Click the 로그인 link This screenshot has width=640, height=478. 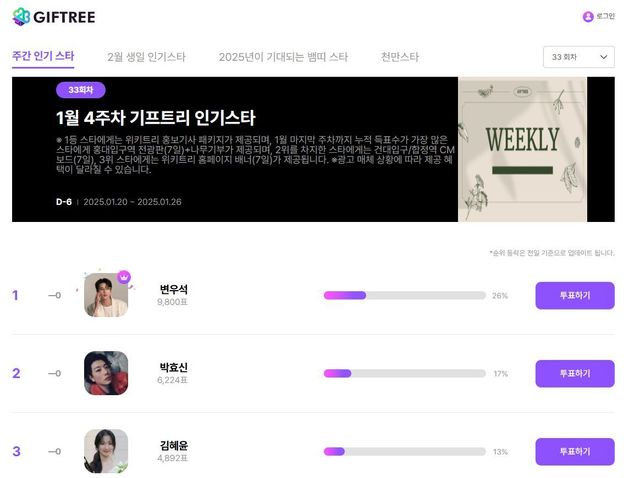(x=605, y=16)
